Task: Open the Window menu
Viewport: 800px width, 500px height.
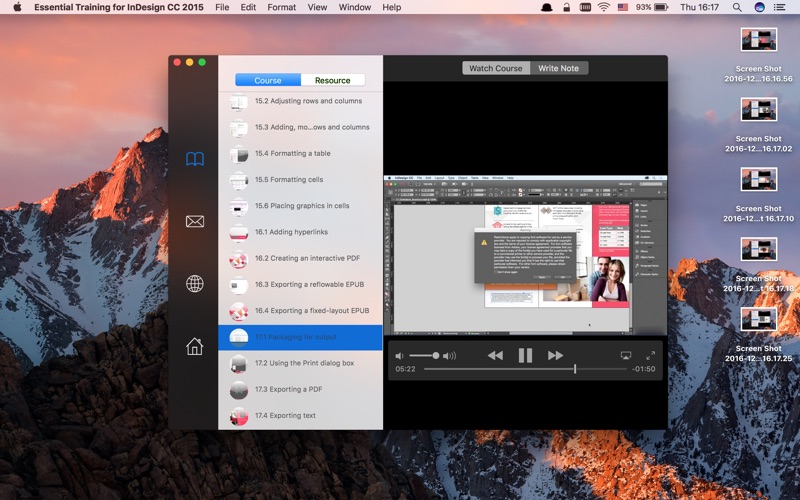Action: [x=355, y=7]
